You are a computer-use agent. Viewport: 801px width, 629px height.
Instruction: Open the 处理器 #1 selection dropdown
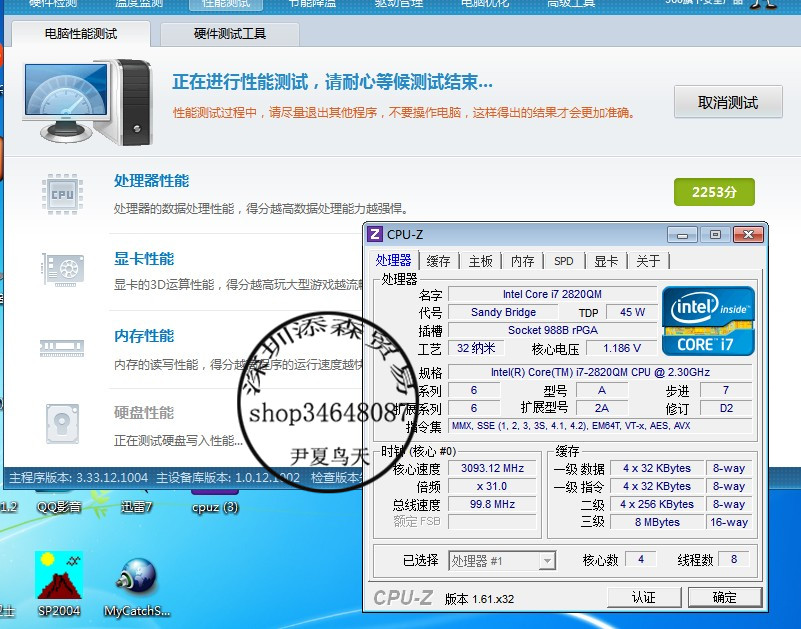pyautogui.click(x=502, y=561)
